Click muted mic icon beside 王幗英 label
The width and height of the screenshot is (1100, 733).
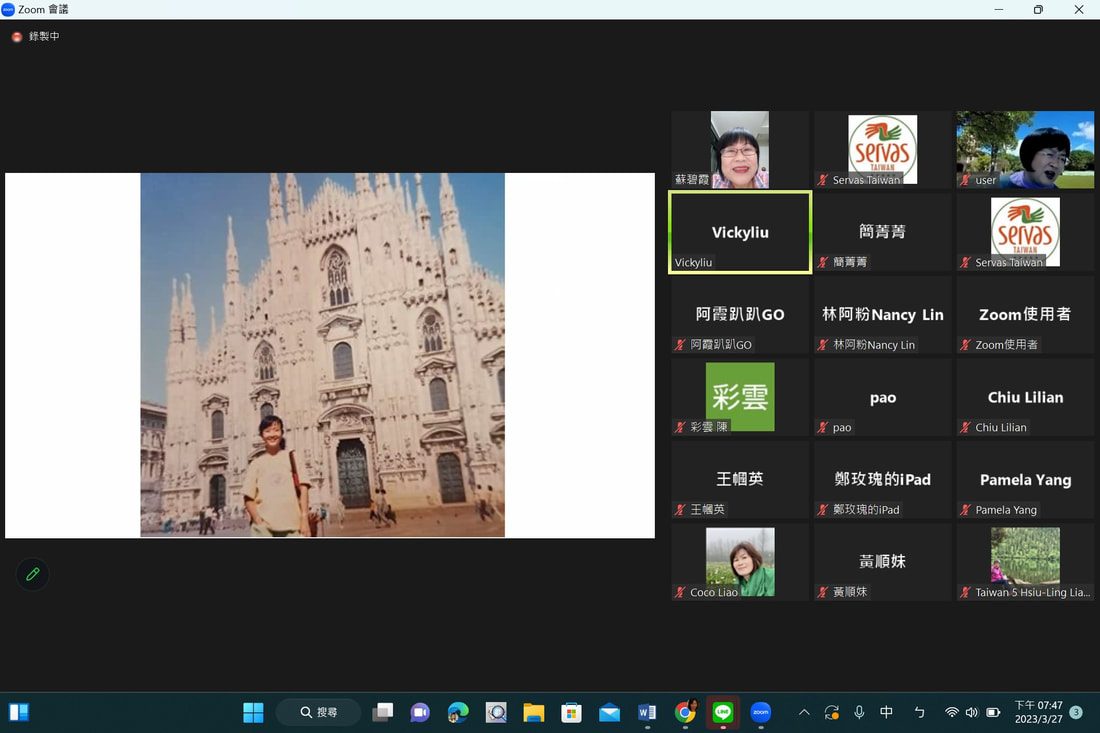click(x=680, y=510)
